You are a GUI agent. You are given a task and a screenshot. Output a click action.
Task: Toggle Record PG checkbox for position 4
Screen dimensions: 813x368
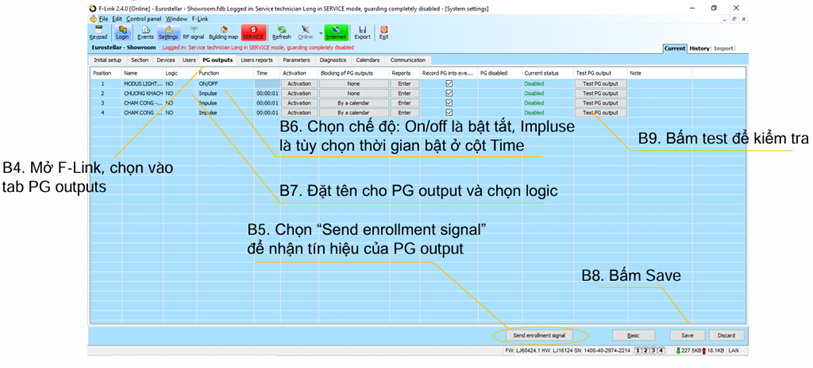[x=449, y=112]
